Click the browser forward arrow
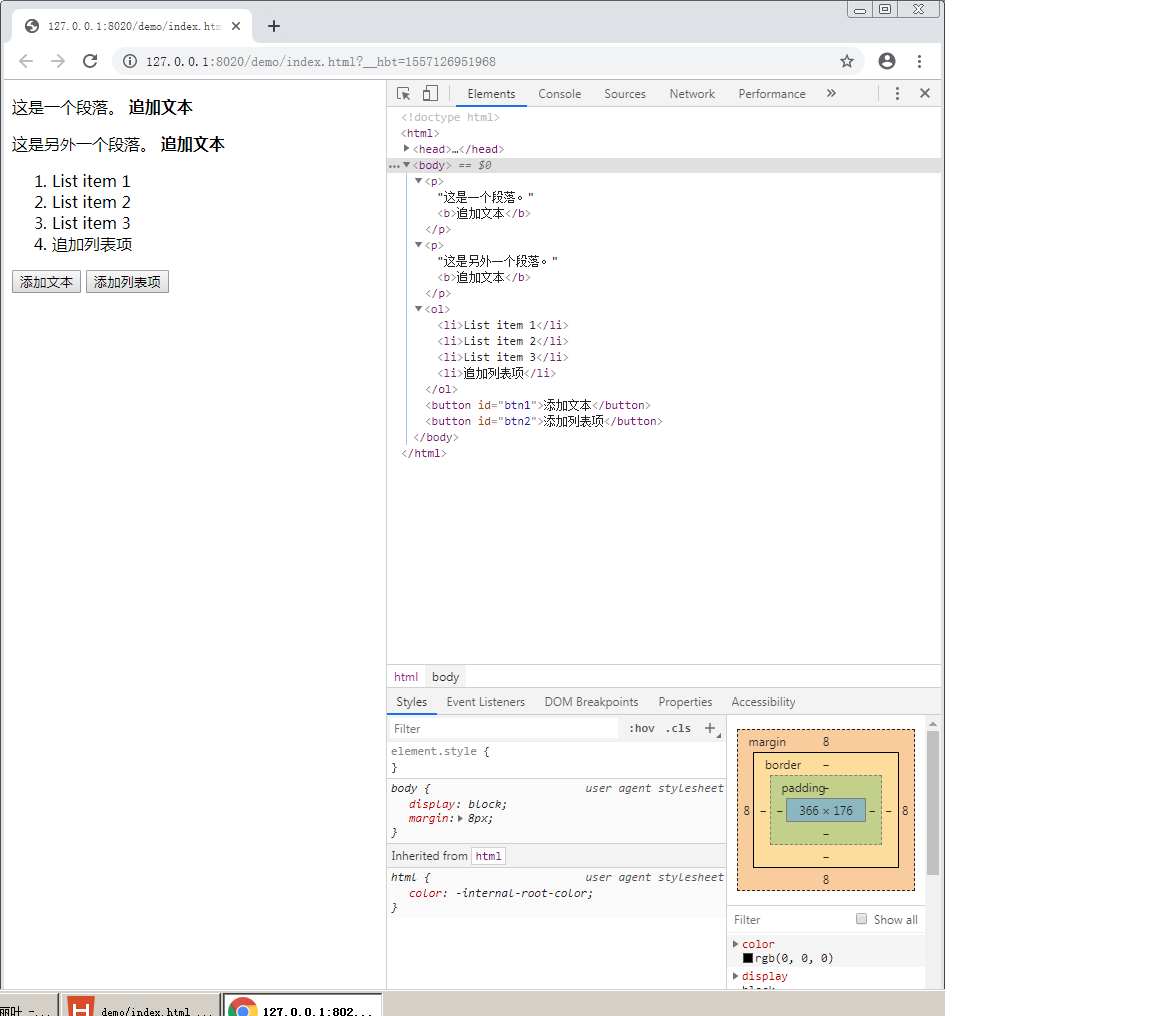The height and width of the screenshot is (1016, 1152). [58, 62]
